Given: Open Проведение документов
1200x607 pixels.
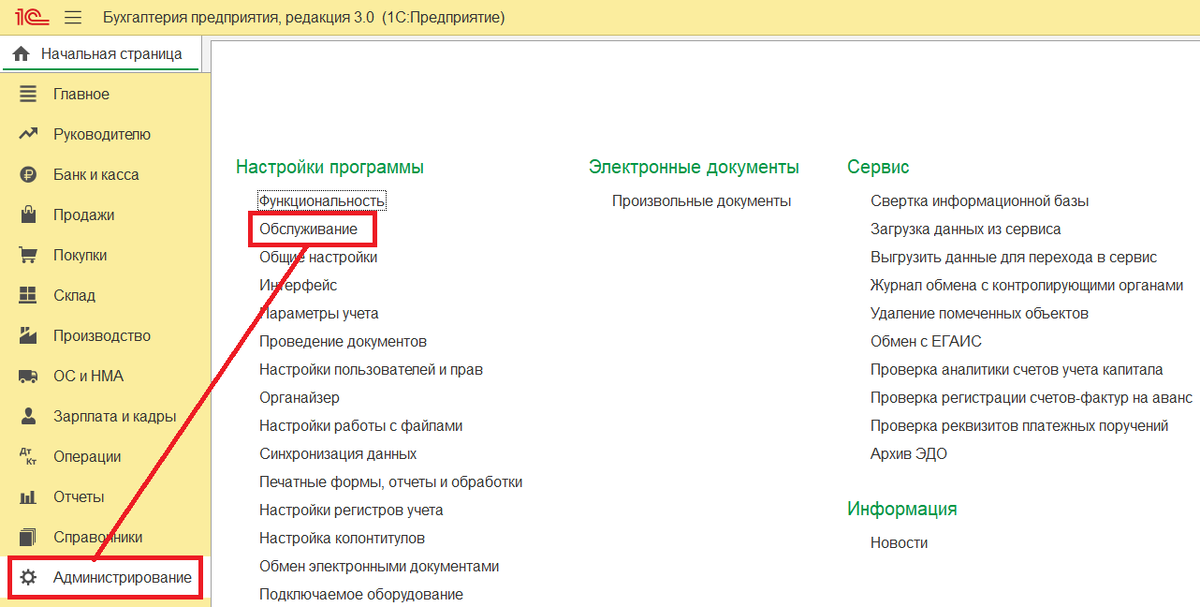Looking at the screenshot, I should (343, 341).
